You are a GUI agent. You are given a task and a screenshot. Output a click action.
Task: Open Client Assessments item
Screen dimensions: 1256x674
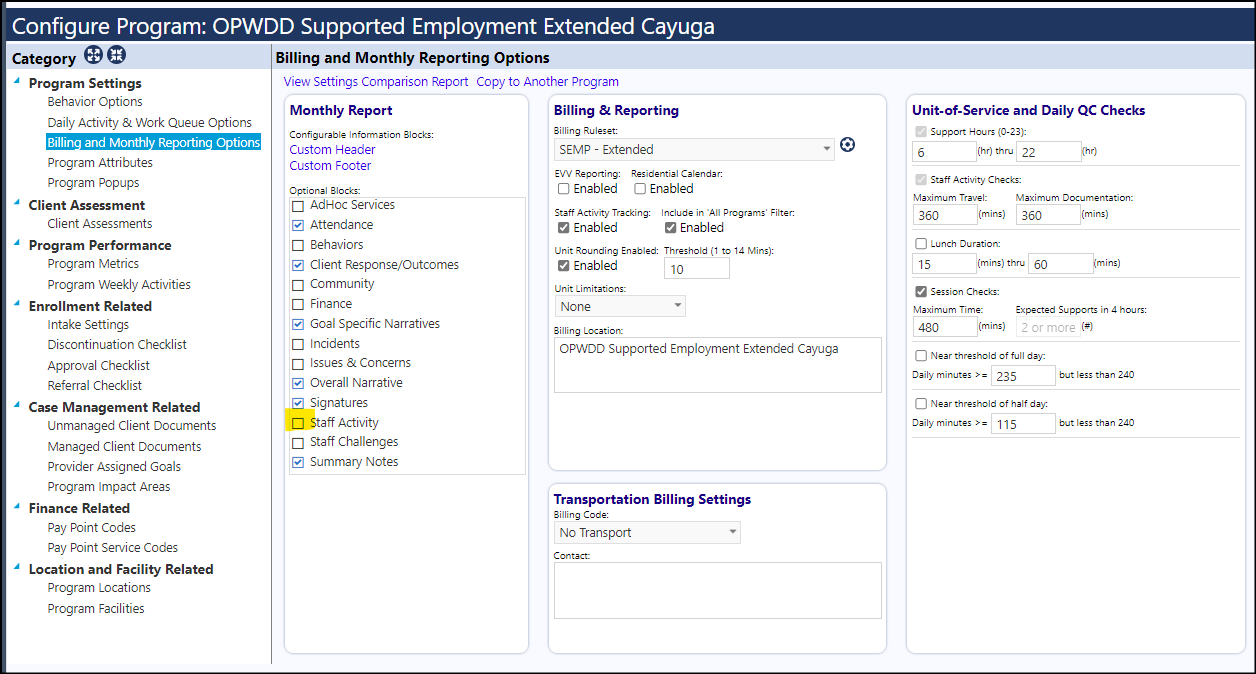tap(100, 224)
